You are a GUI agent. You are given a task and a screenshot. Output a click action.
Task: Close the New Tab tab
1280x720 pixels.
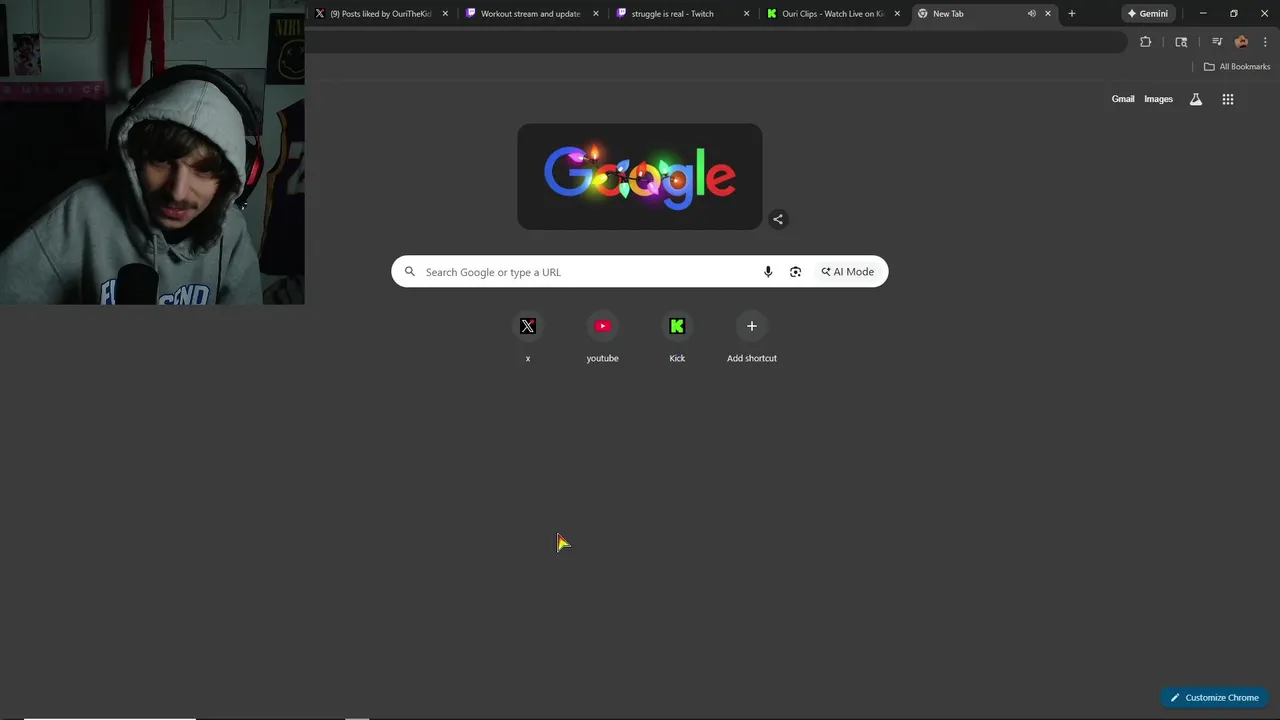point(1048,14)
